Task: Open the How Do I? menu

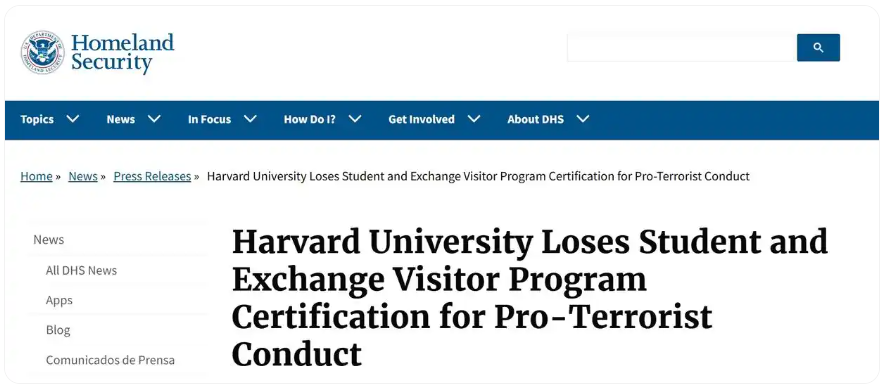Action: point(310,119)
